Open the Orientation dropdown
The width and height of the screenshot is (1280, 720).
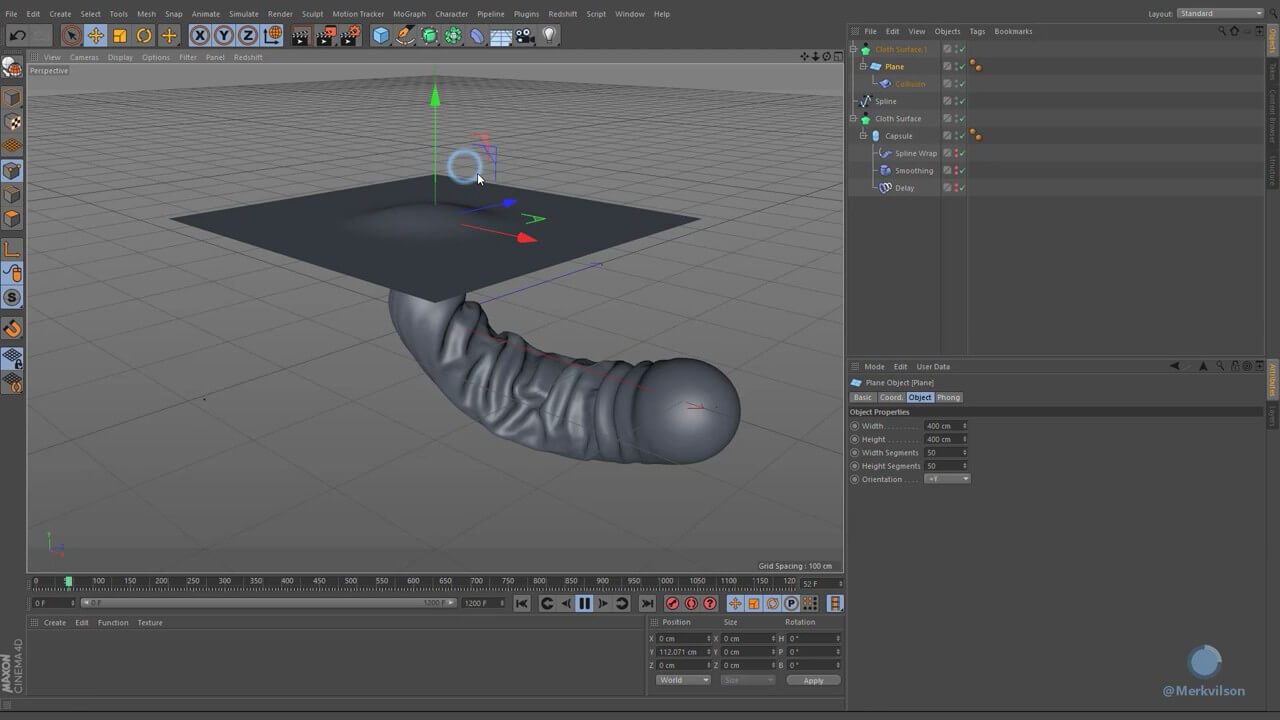click(947, 479)
